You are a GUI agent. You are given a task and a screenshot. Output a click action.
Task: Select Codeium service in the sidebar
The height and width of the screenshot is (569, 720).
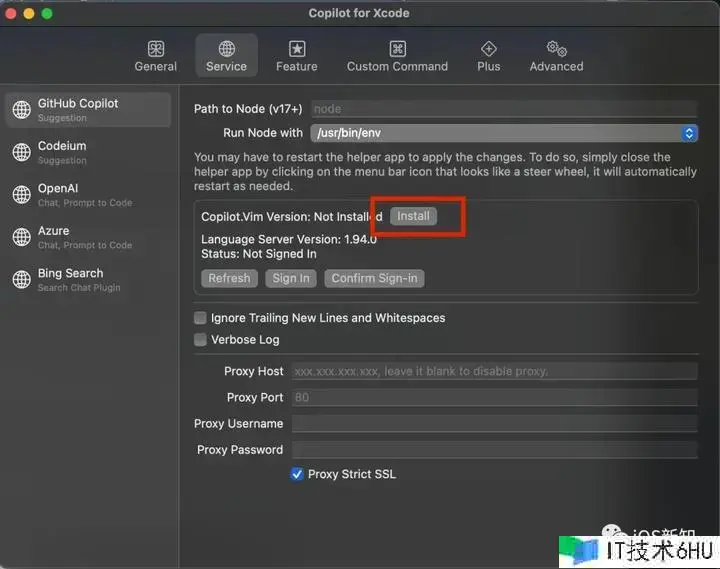[88, 152]
